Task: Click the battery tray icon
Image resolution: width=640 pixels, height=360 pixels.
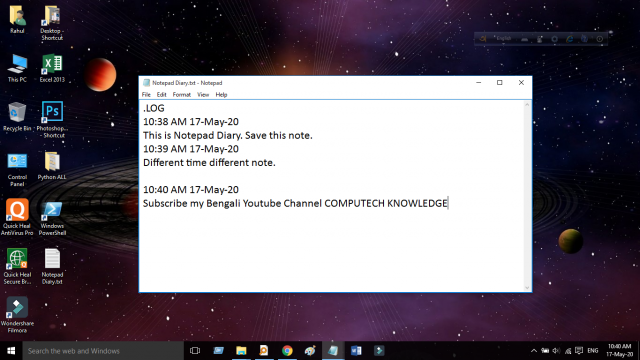Action: point(545,351)
